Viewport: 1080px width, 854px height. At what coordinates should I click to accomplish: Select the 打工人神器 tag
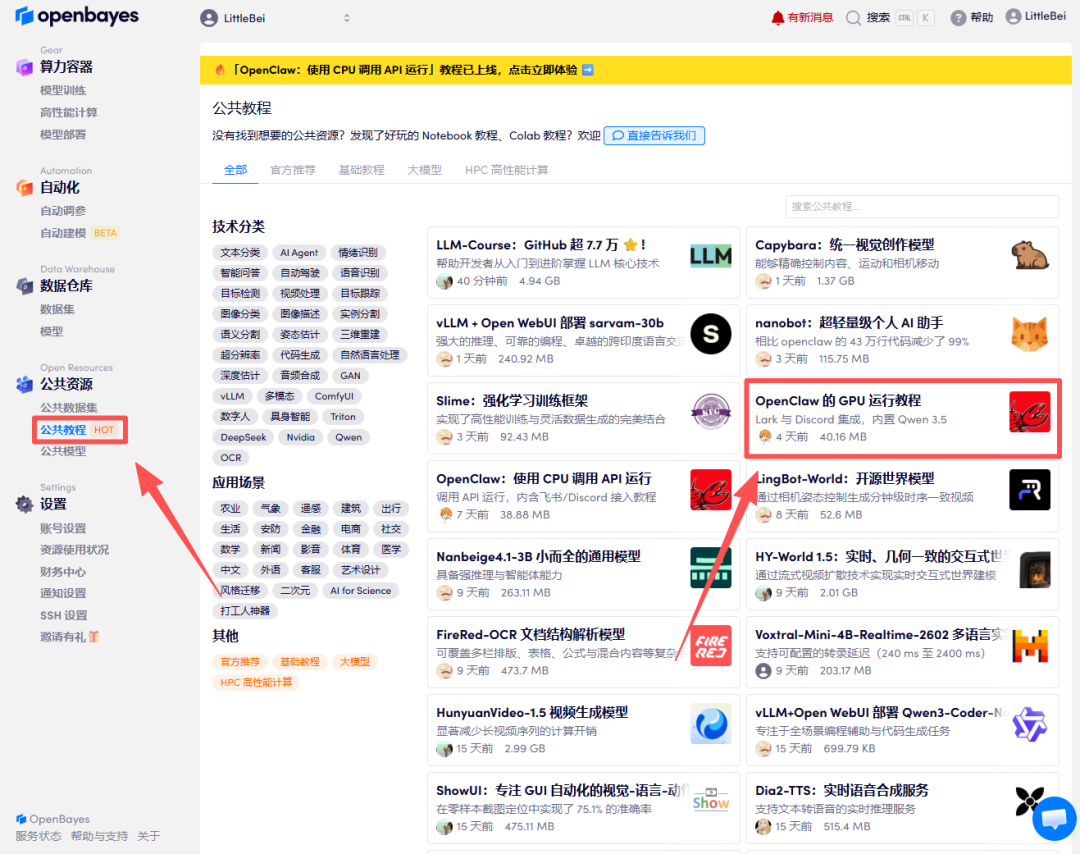coord(245,611)
